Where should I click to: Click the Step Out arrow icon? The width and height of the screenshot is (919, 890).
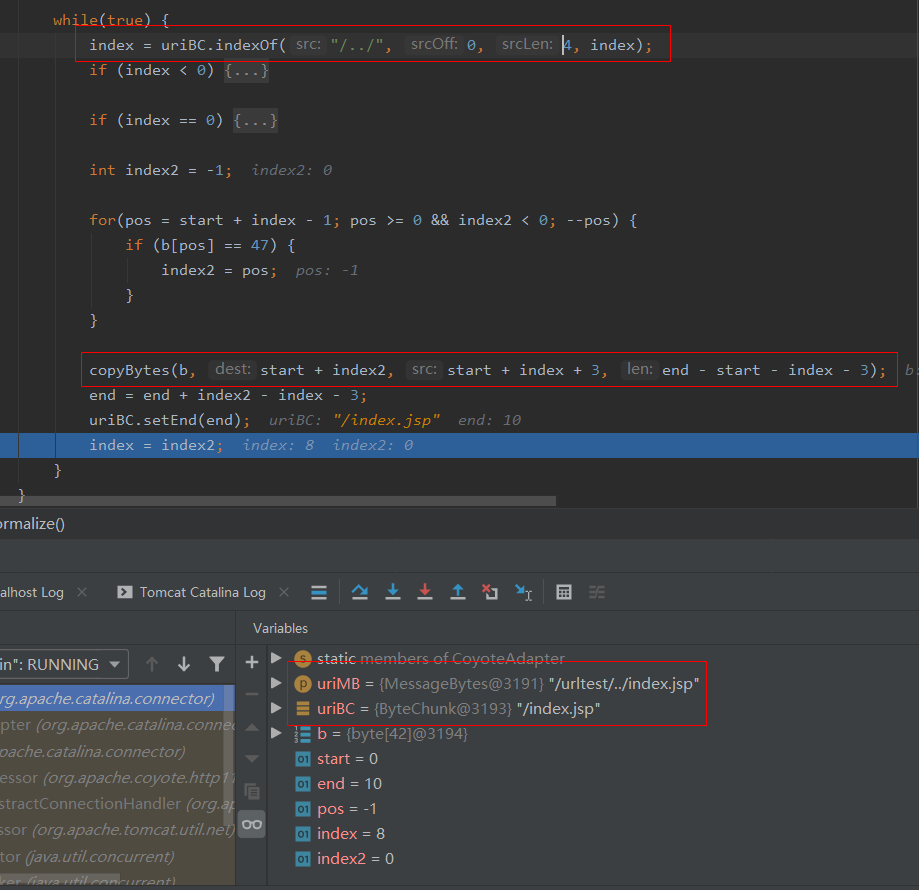pos(458,592)
